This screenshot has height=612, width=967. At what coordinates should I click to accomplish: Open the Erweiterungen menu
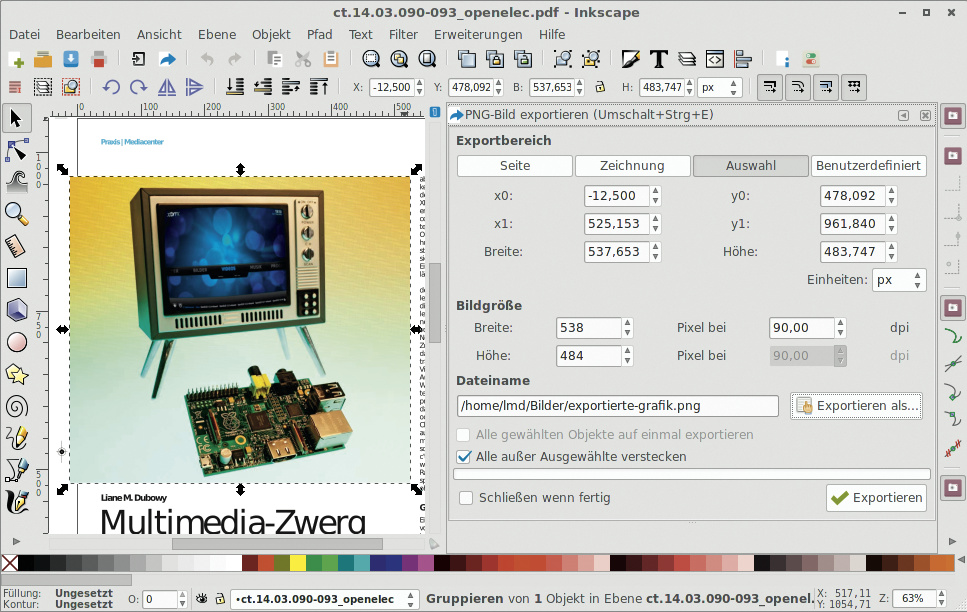coord(478,35)
